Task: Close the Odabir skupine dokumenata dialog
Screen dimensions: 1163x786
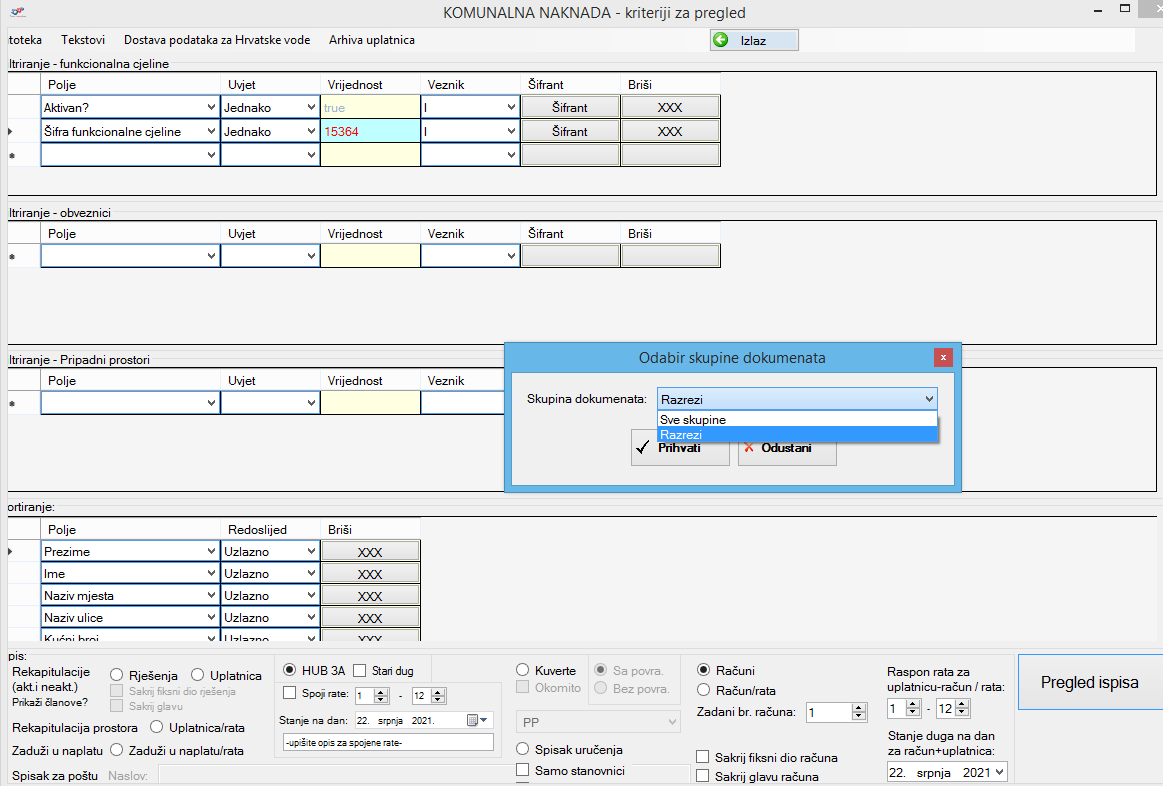Action: [x=942, y=357]
